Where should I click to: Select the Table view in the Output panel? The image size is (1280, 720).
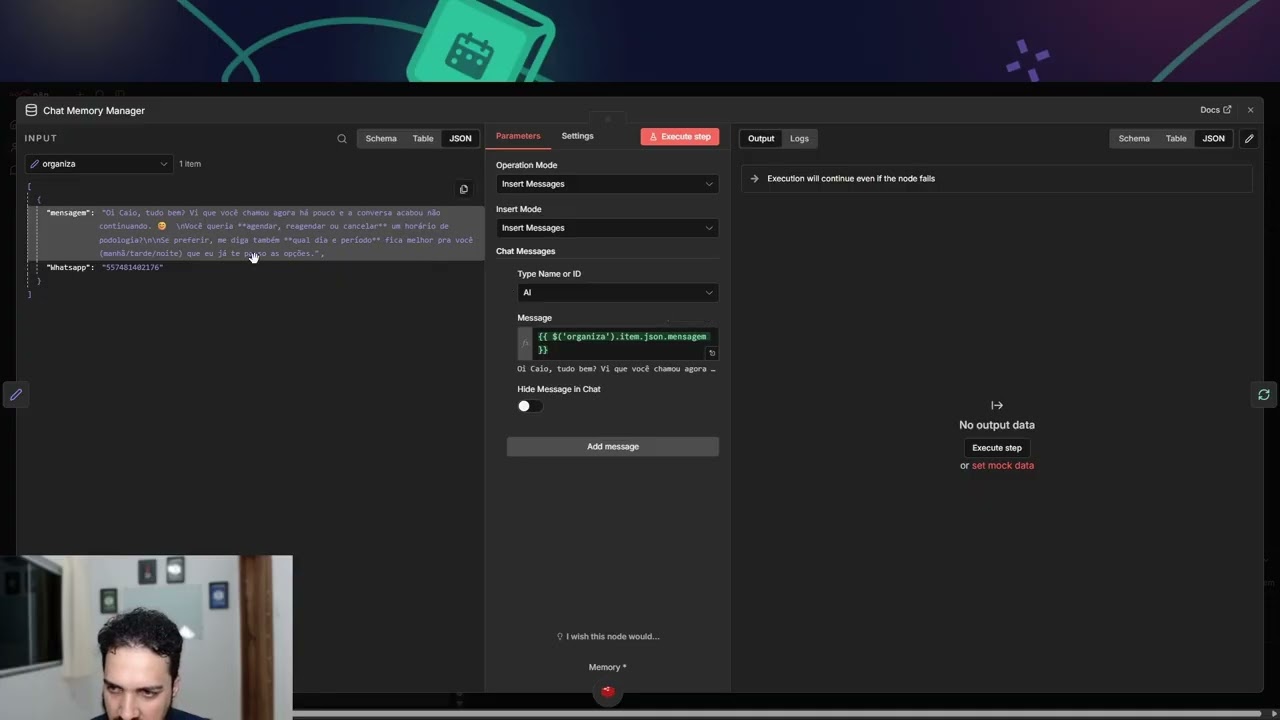pos(1176,139)
